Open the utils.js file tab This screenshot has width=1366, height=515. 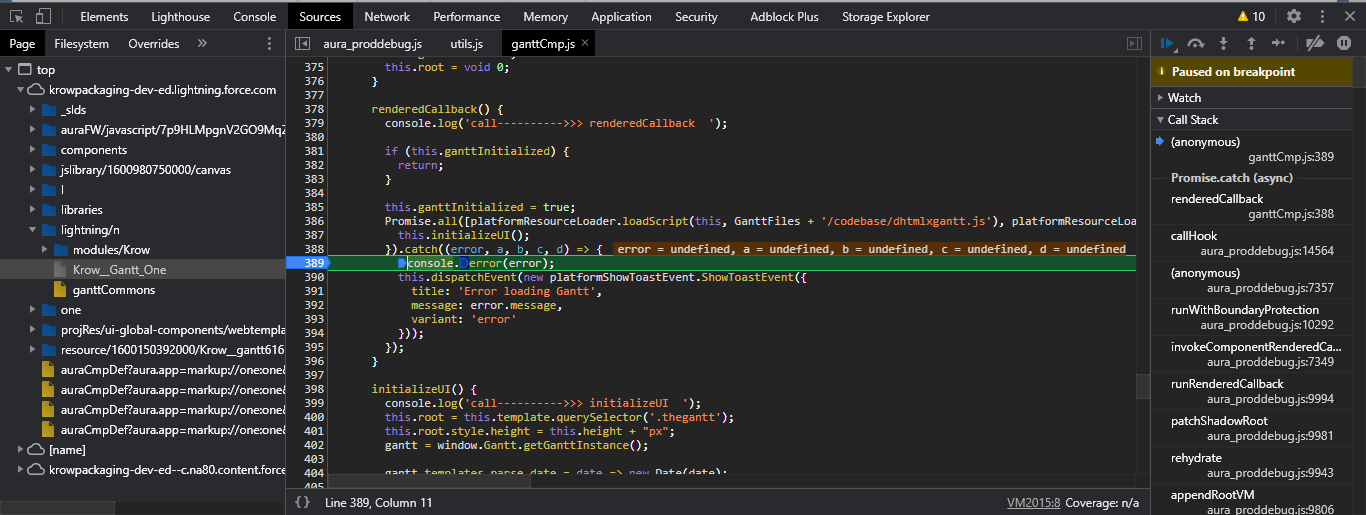pos(466,44)
